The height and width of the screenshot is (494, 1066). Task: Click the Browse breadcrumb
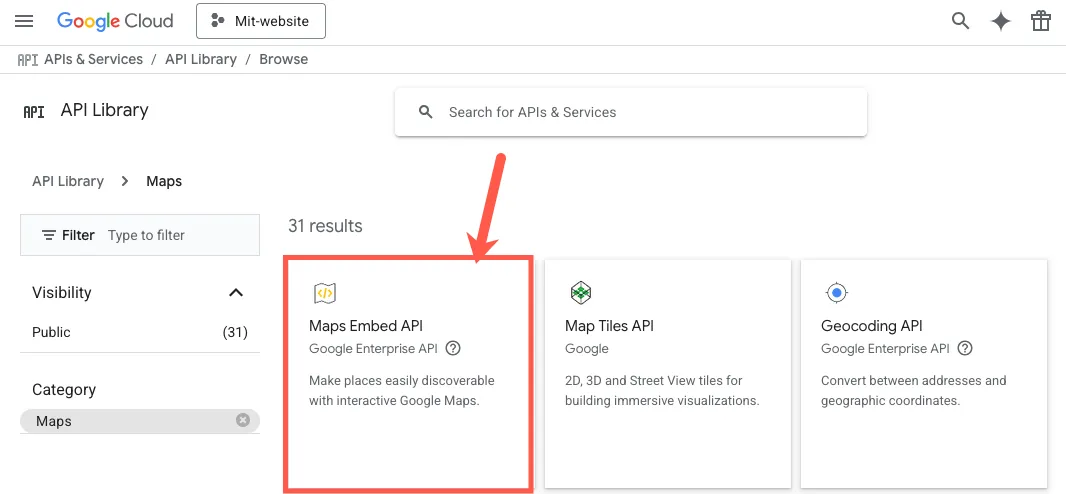pyautogui.click(x=283, y=59)
